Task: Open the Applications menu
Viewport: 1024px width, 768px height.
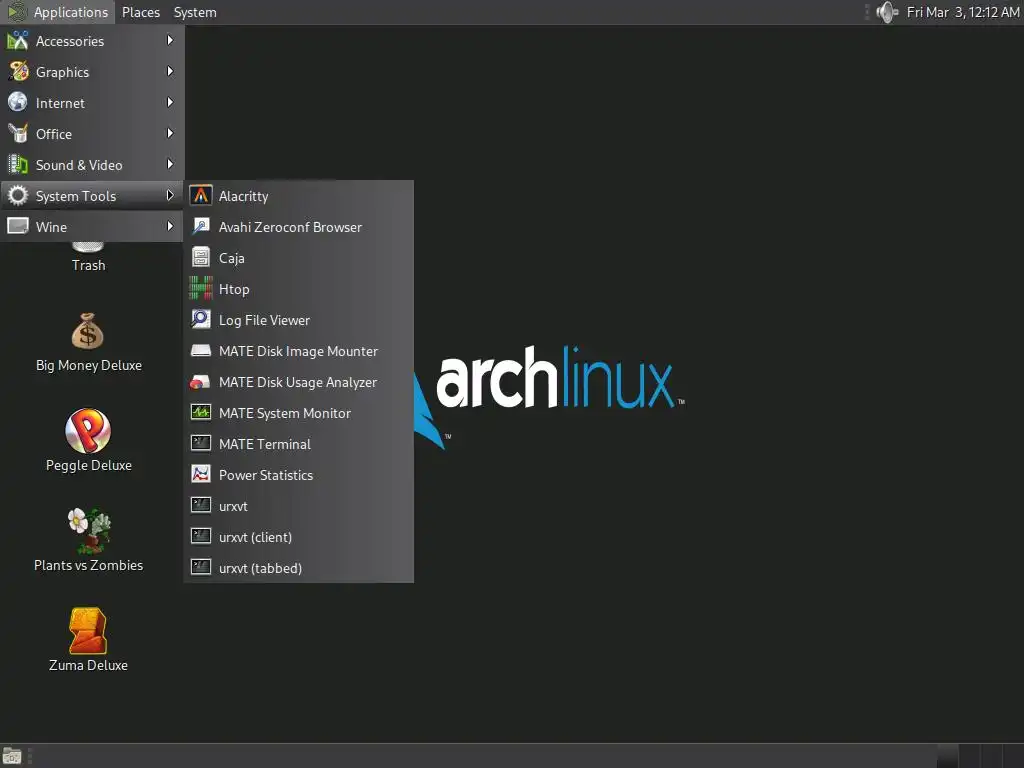Action: 57,12
